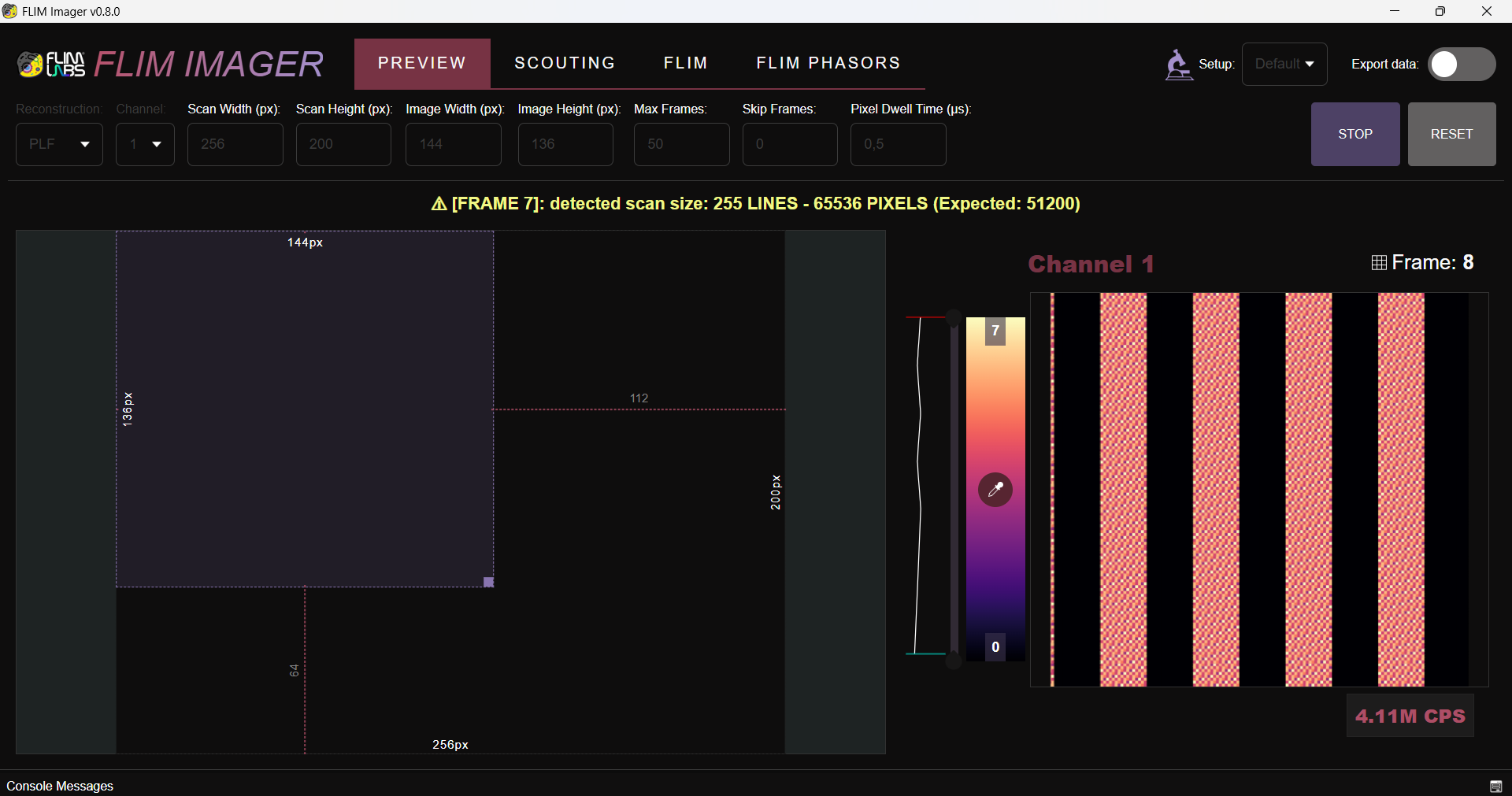Click the FLIM LABS logo icon
Image resolution: width=1512 pixels, height=796 pixels.
(x=51, y=65)
